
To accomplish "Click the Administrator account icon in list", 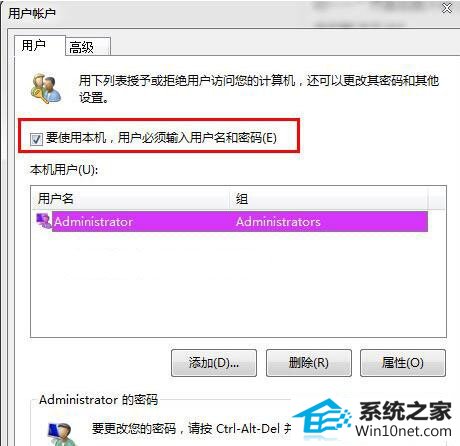I will tap(44, 221).
